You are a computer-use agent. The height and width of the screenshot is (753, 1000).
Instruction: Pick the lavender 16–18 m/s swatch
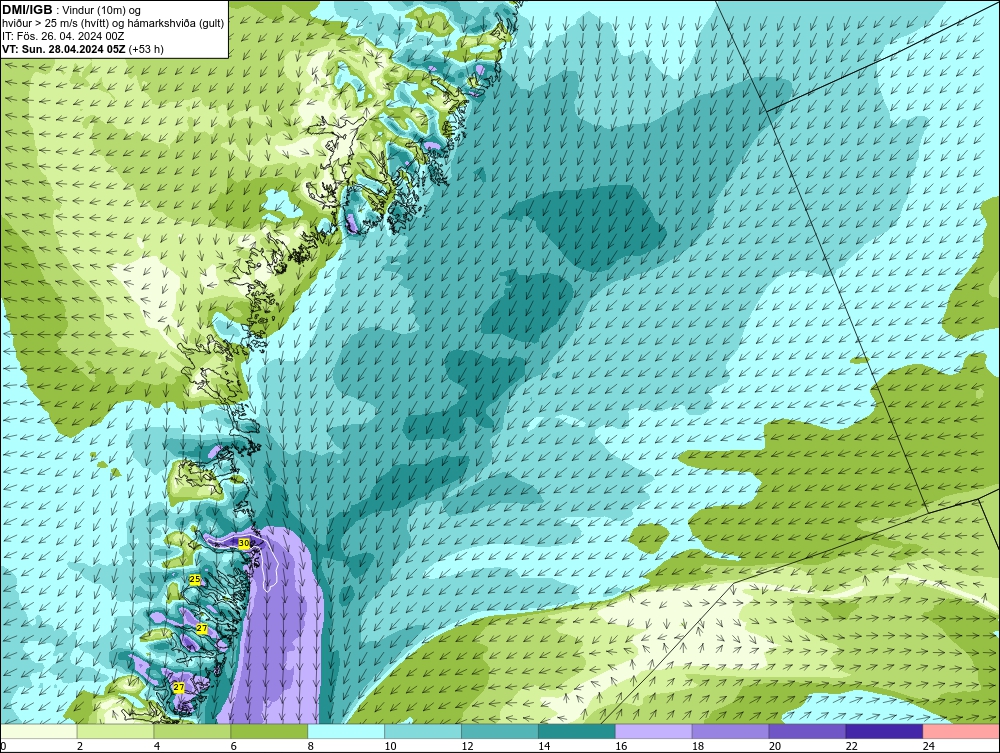(x=654, y=731)
